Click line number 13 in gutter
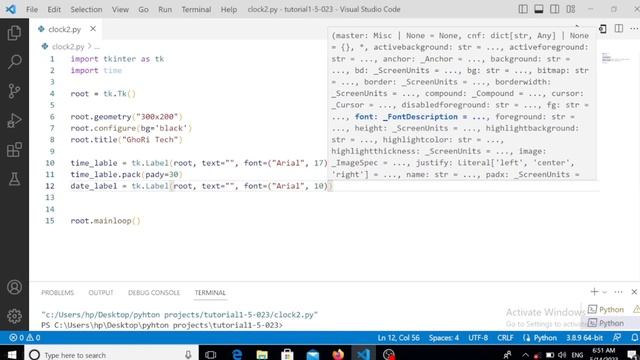640x360 pixels. 50,198
